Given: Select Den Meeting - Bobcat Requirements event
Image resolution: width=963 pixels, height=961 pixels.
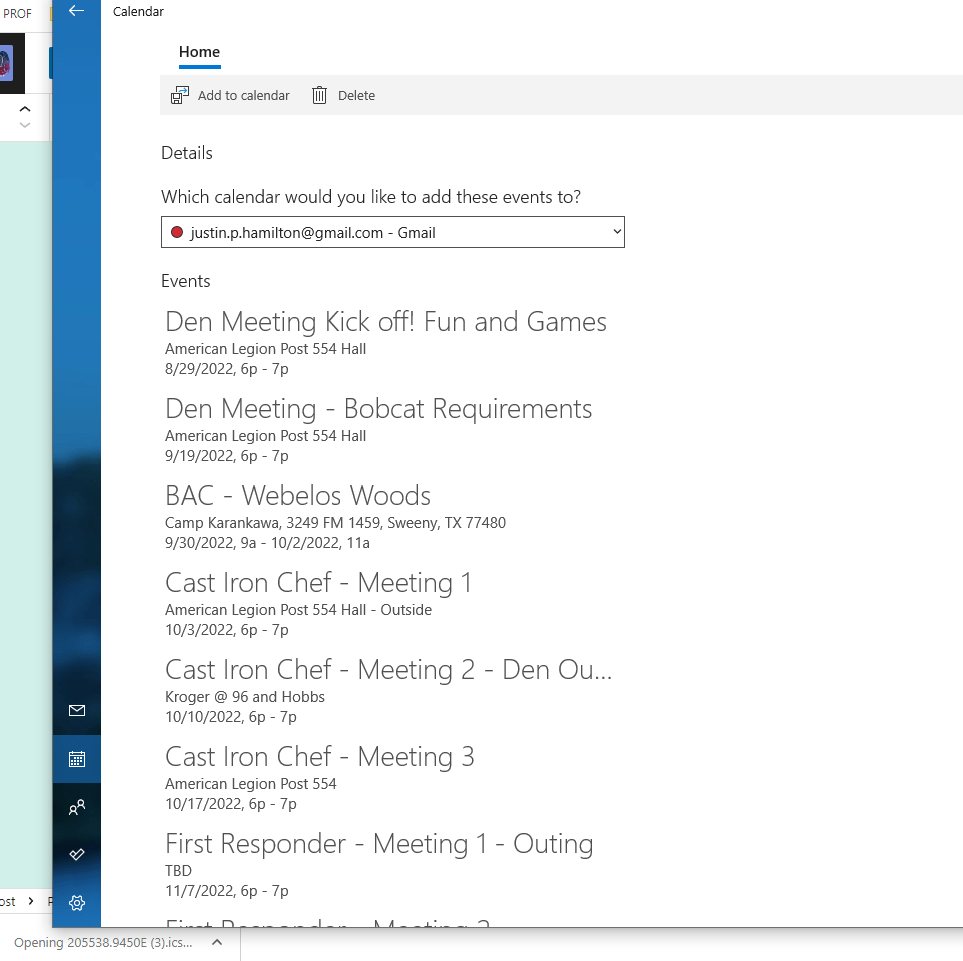Looking at the screenshot, I should [x=378, y=409].
